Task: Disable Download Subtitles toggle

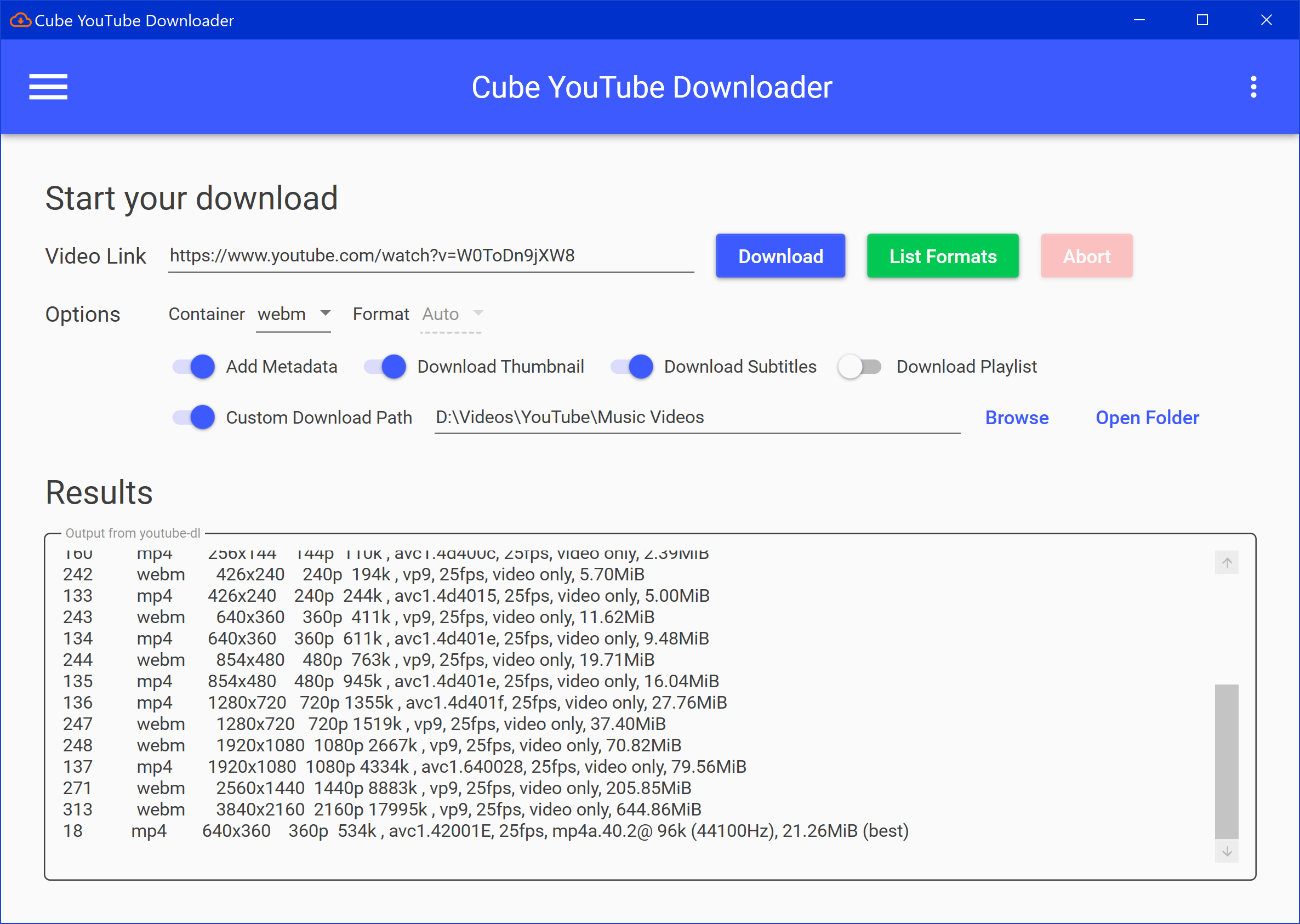Action: coord(632,367)
